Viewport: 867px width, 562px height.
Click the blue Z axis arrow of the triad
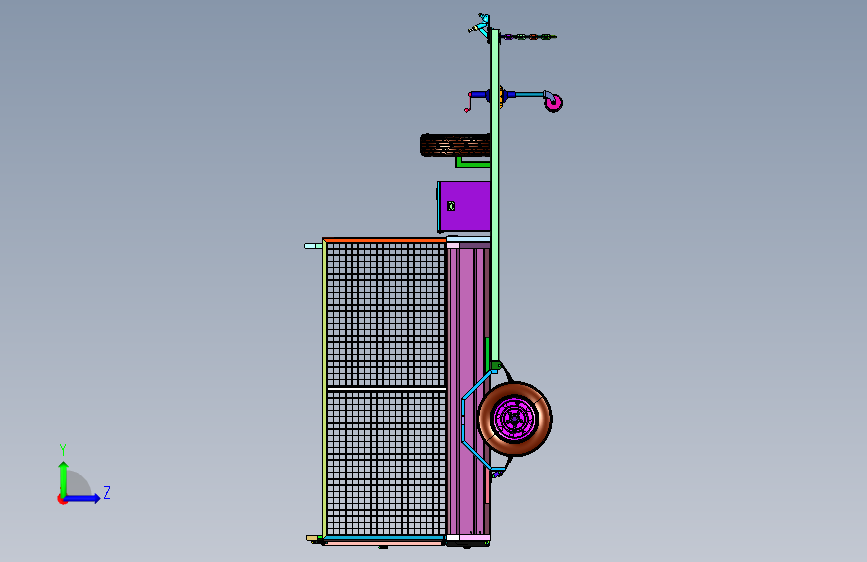pos(83,498)
